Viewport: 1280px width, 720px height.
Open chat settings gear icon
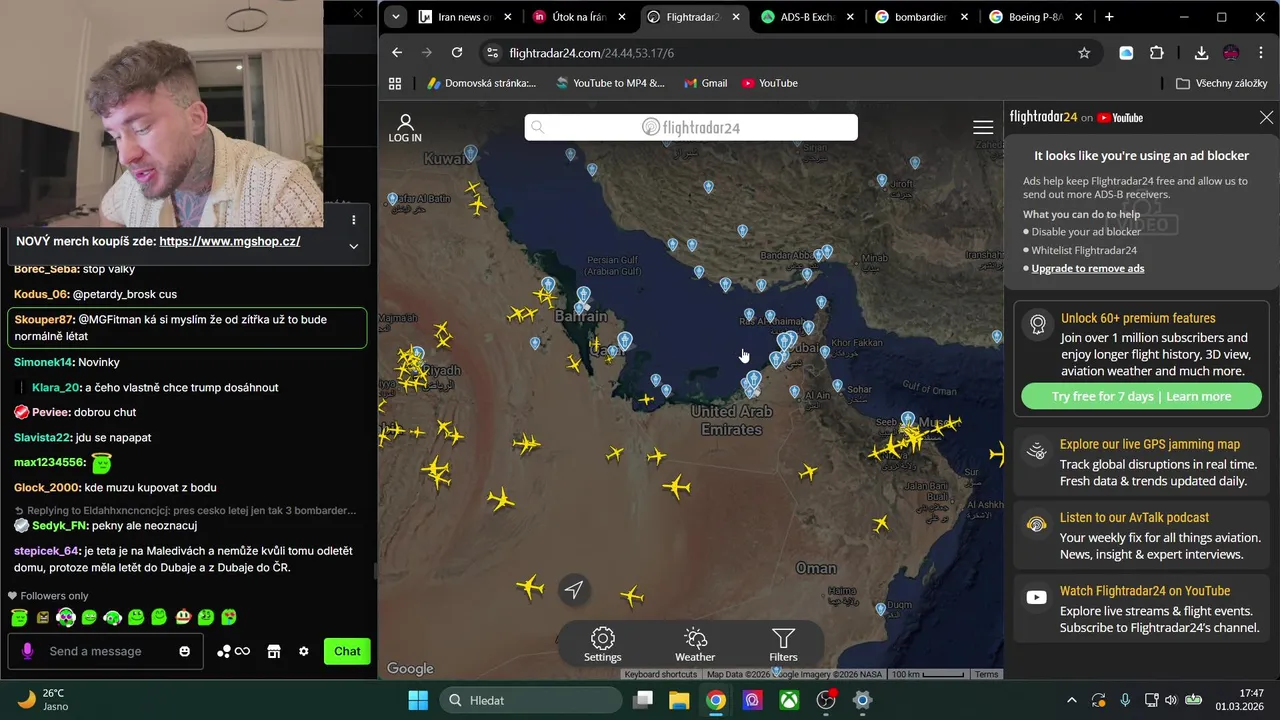click(x=304, y=651)
